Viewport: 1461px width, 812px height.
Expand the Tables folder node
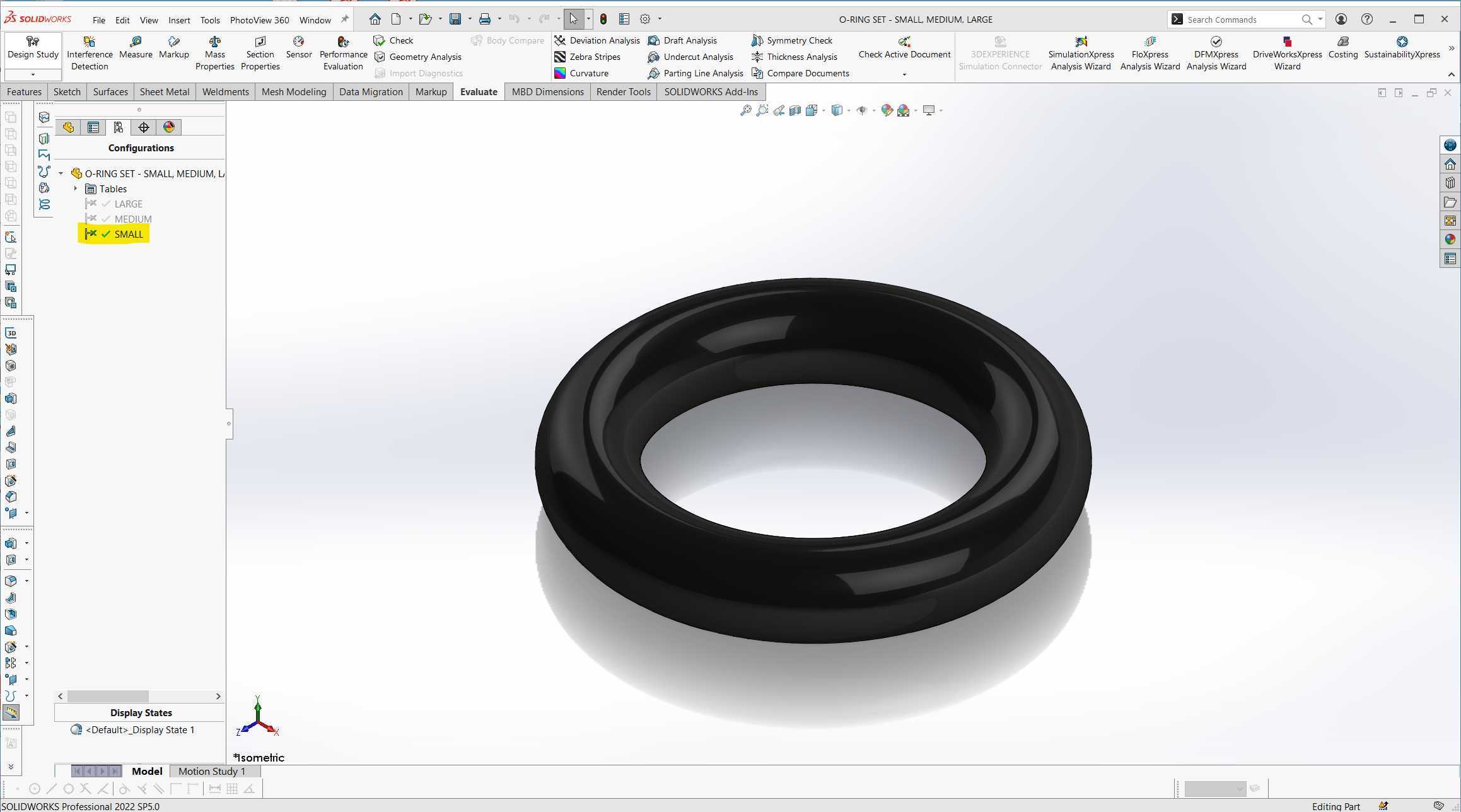point(76,188)
